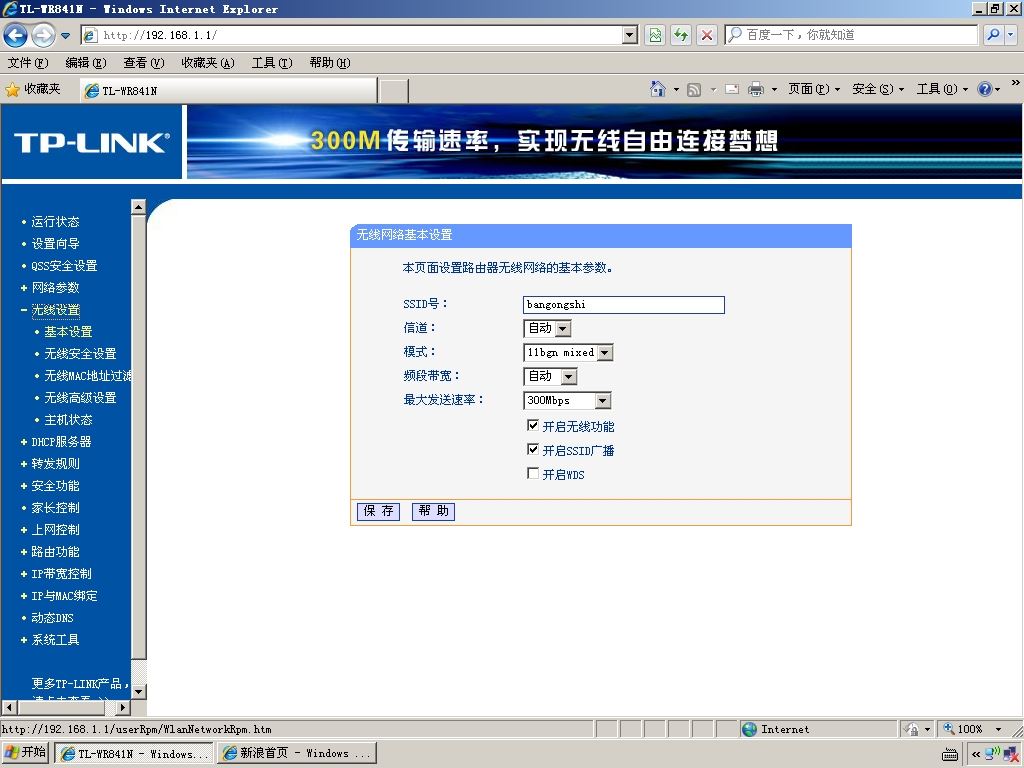The width and height of the screenshot is (1024, 768).
Task: Open the 无线安全设置 submenu item
Action: tap(80, 354)
